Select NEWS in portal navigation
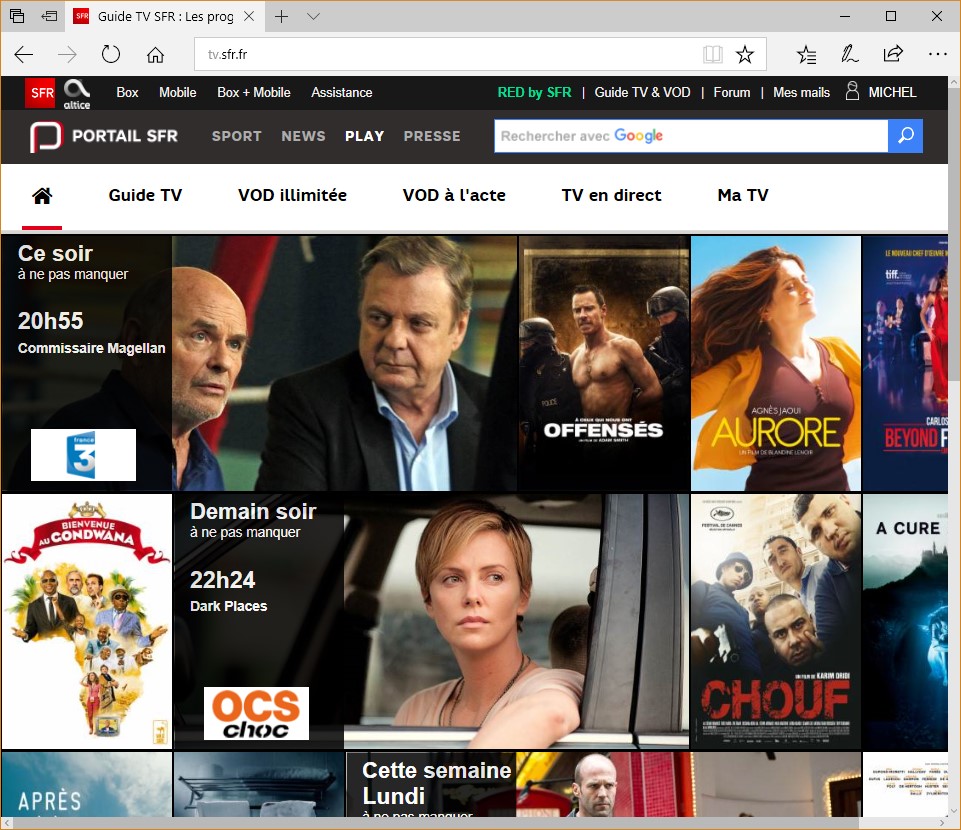This screenshot has width=961, height=830. (303, 136)
